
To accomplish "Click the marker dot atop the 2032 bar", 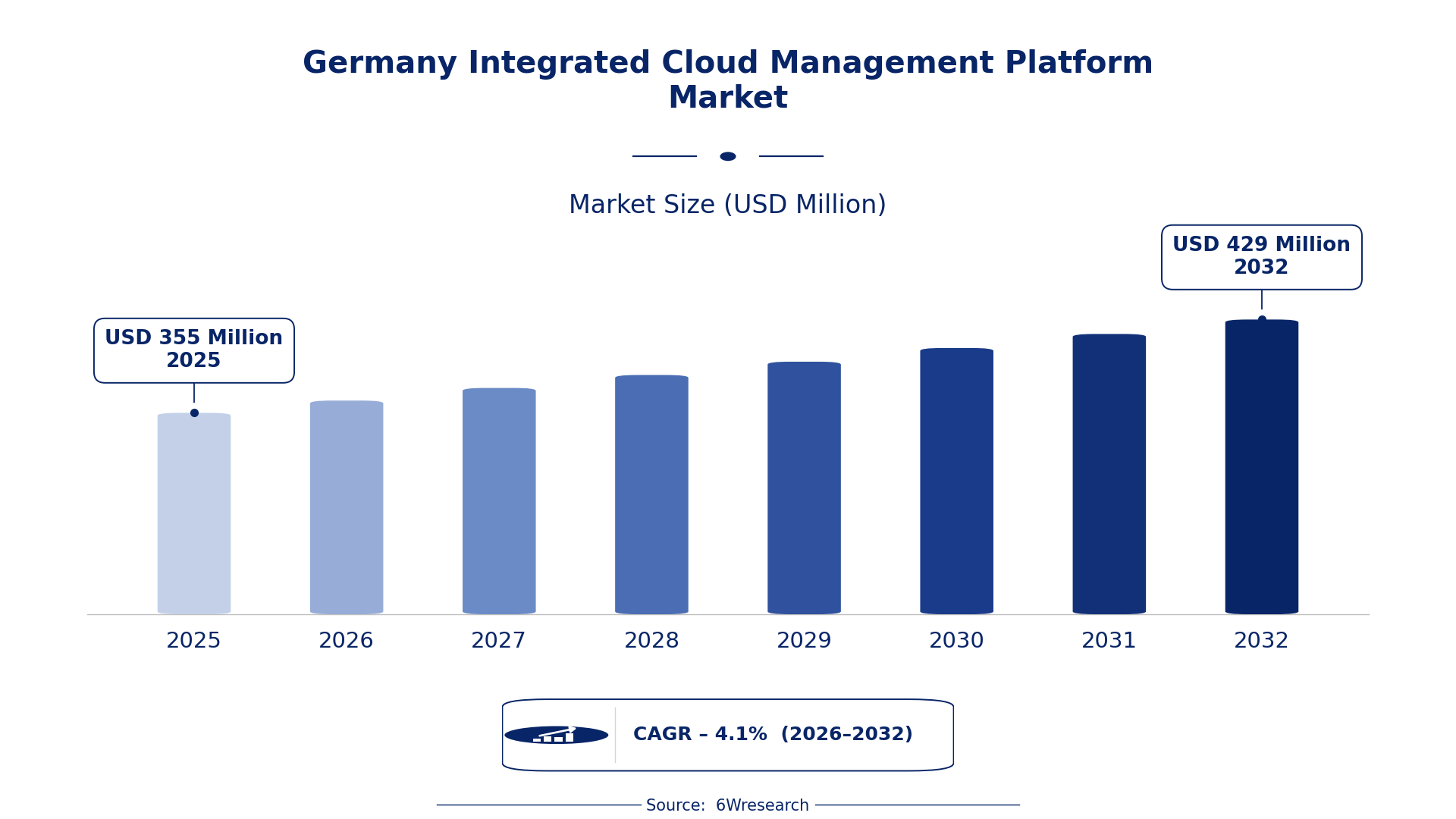I will [1262, 320].
